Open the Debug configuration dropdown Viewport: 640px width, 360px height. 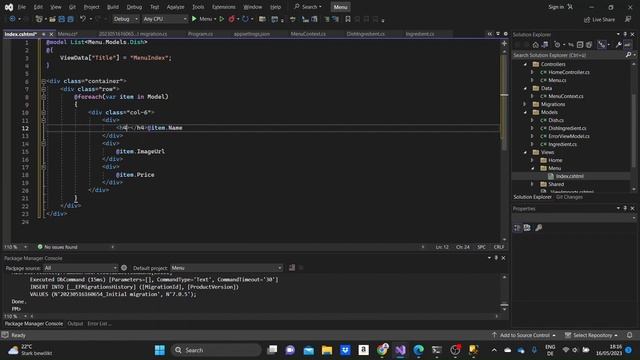(x=125, y=19)
